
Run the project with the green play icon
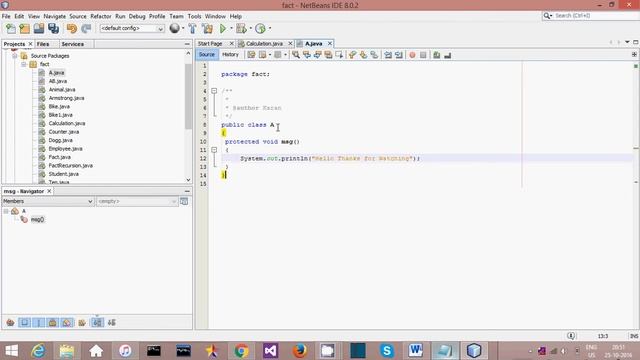point(223,28)
